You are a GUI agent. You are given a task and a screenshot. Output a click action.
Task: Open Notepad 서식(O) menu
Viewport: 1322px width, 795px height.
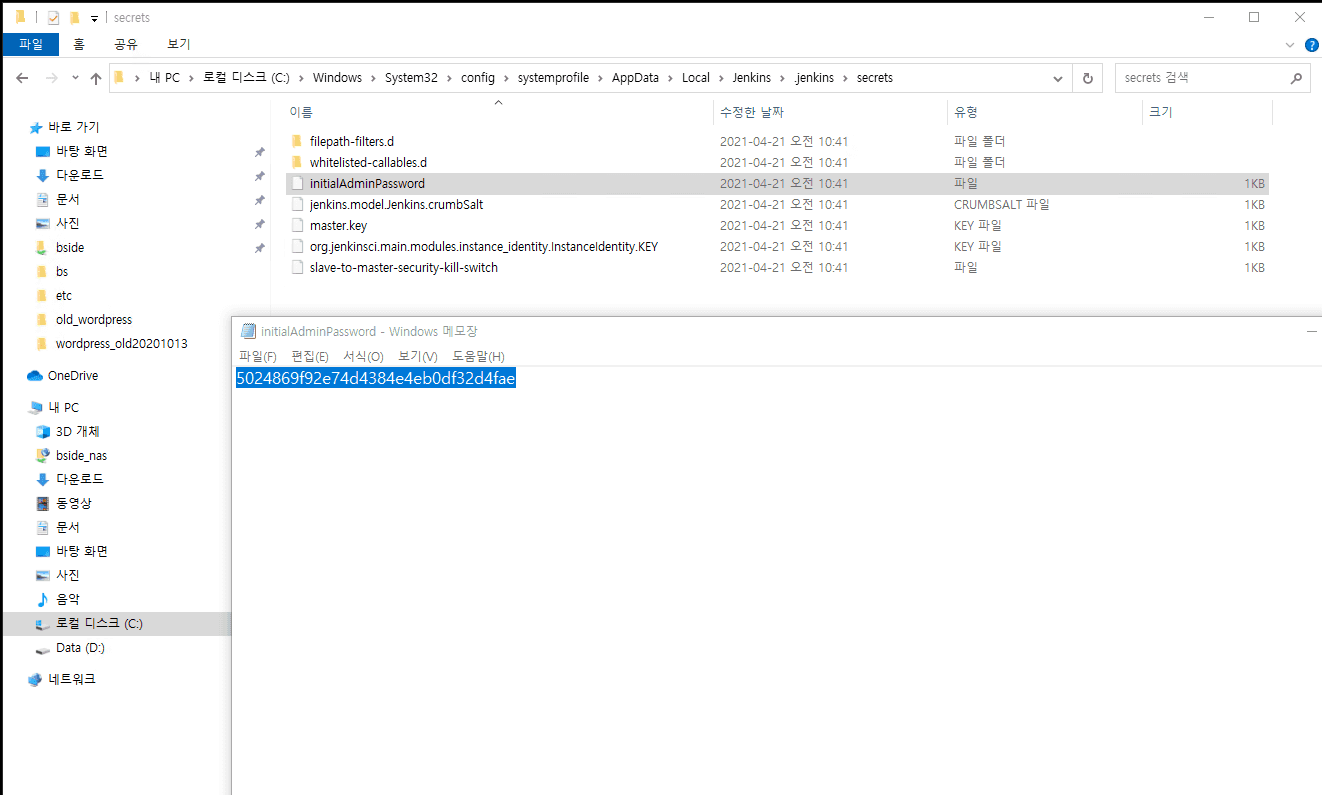coord(363,357)
